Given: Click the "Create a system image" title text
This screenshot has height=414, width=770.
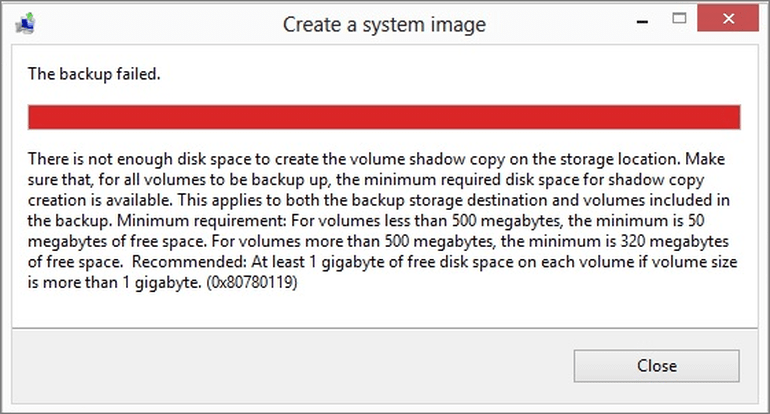Looking at the screenshot, I should [384, 24].
